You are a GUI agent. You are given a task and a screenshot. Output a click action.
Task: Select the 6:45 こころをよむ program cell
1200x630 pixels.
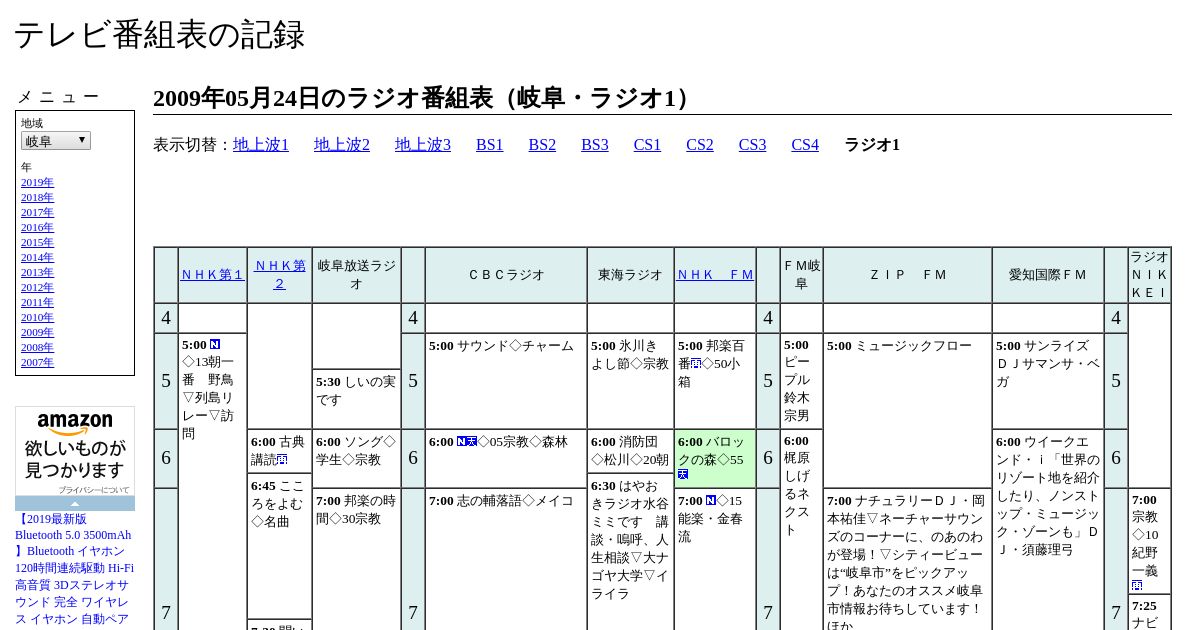[279, 546]
